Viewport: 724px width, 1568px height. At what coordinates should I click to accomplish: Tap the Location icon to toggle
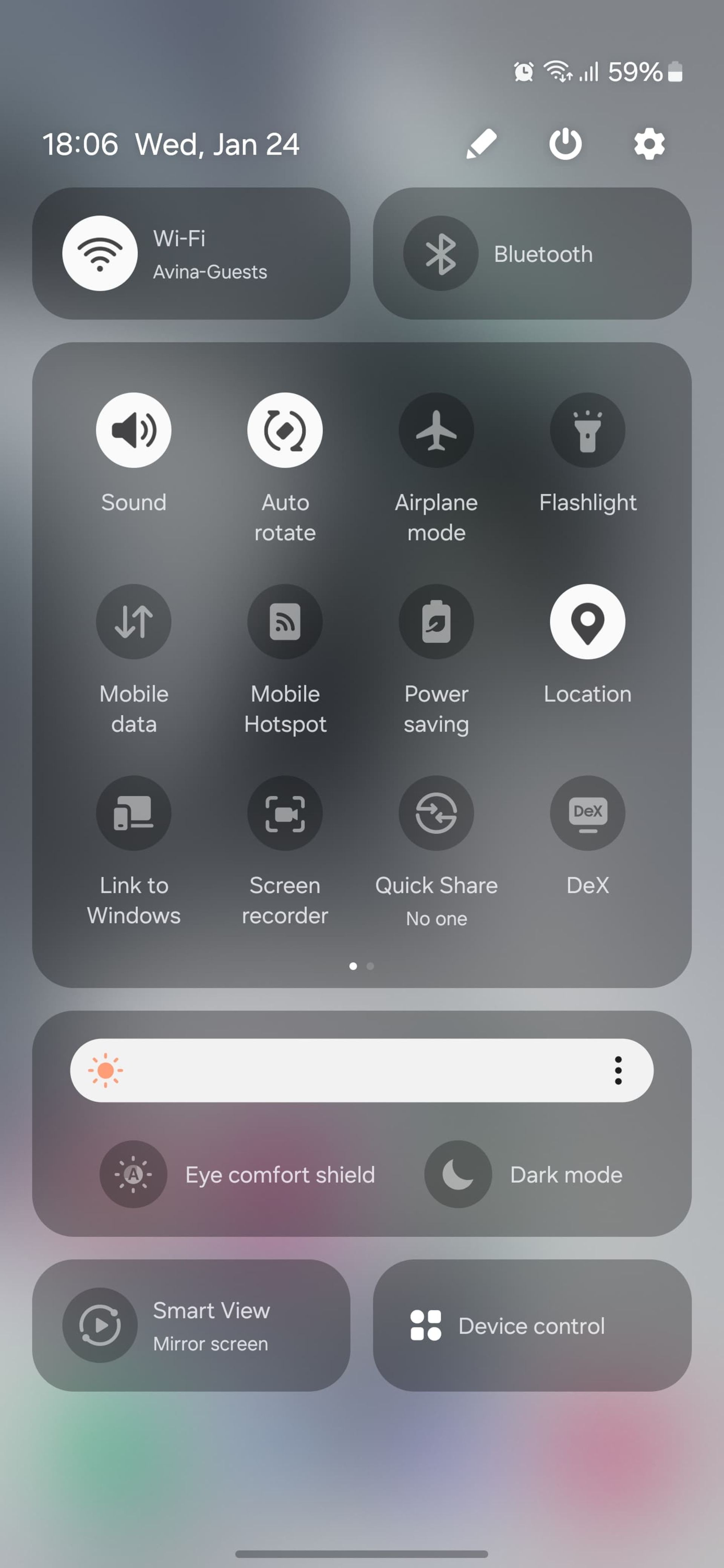click(x=587, y=622)
